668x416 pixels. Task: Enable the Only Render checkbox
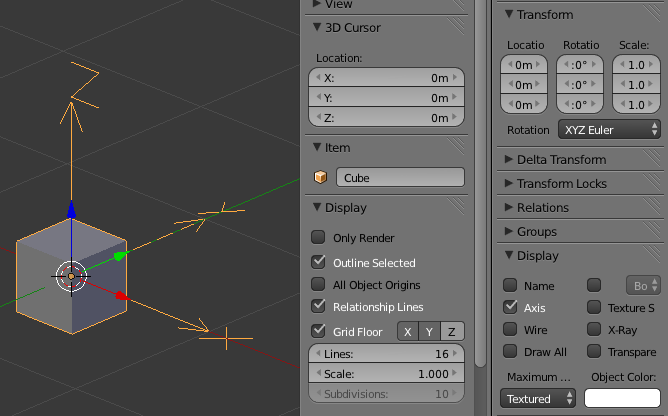318,238
